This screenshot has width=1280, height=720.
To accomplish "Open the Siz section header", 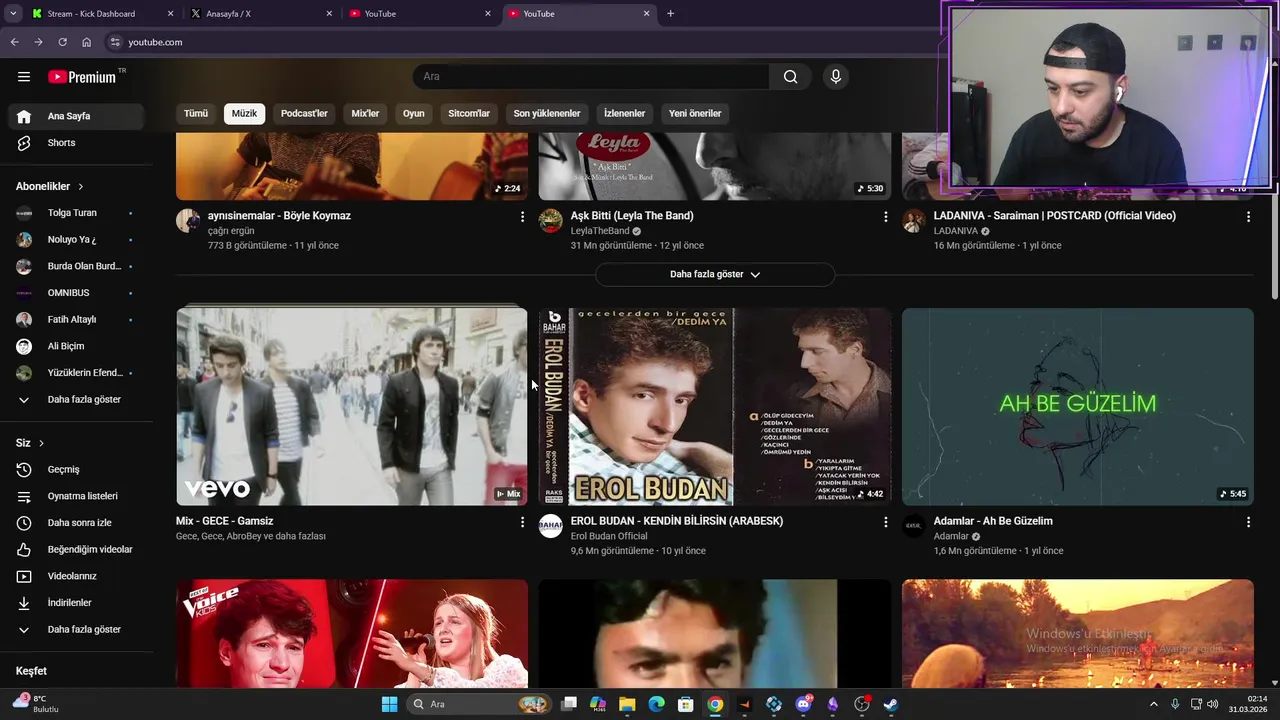I will point(30,443).
